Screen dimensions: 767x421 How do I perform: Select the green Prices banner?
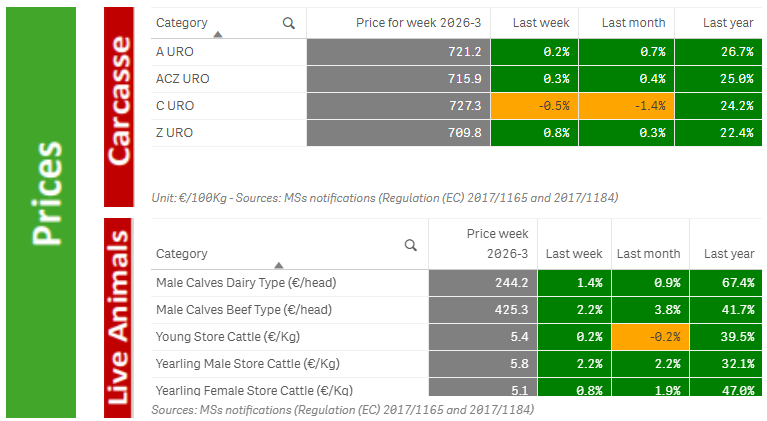click(x=41, y=210)
